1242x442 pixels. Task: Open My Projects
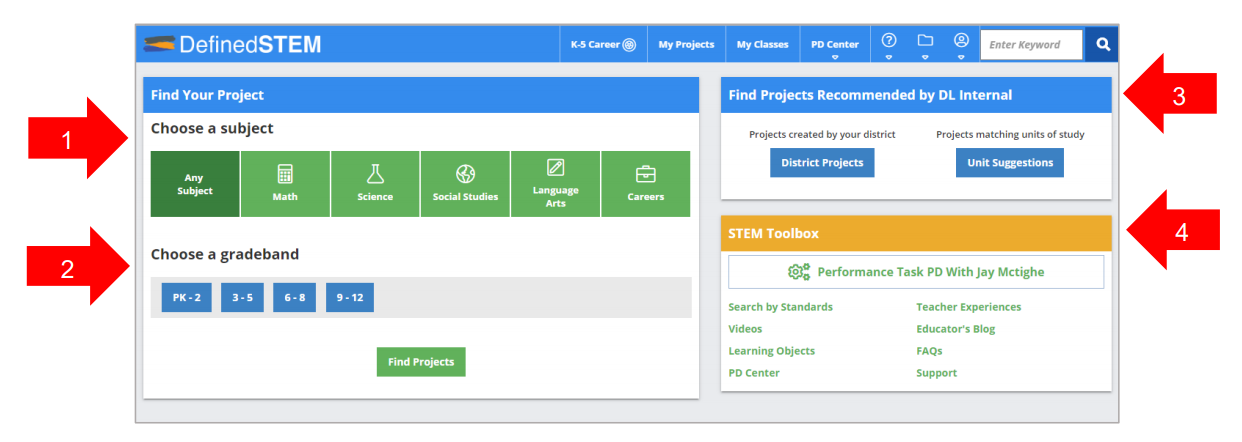686,44
